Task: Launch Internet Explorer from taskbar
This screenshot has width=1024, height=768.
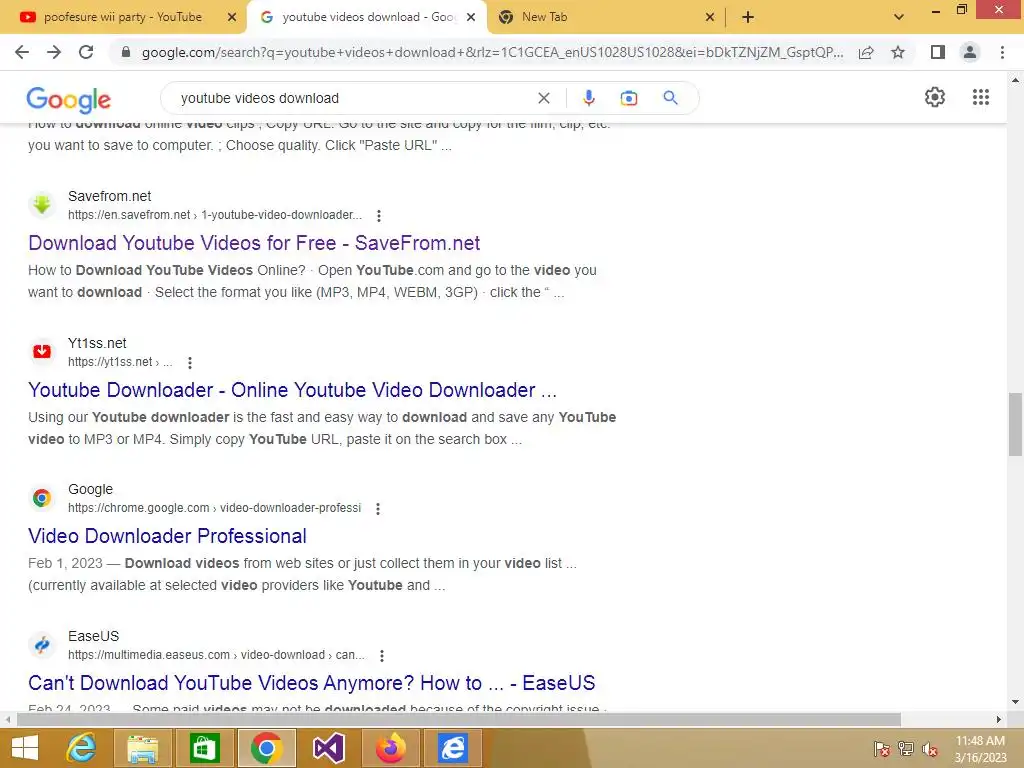Action: pos(81,748)
